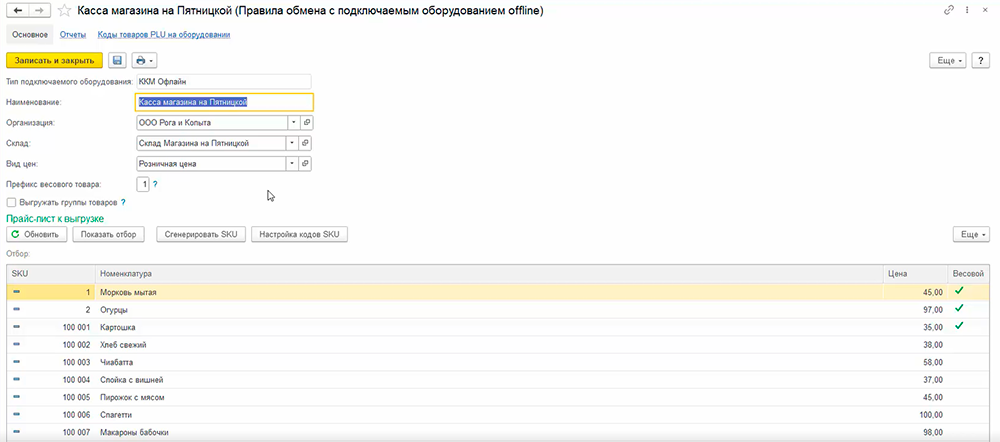
Task: Copy link using chain icon
Action: pyautogui.click(x=948, y=10)
